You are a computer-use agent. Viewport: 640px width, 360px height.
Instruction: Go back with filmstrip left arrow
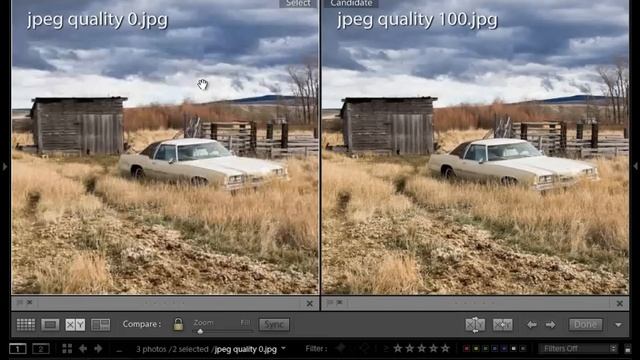click(83, 349)
